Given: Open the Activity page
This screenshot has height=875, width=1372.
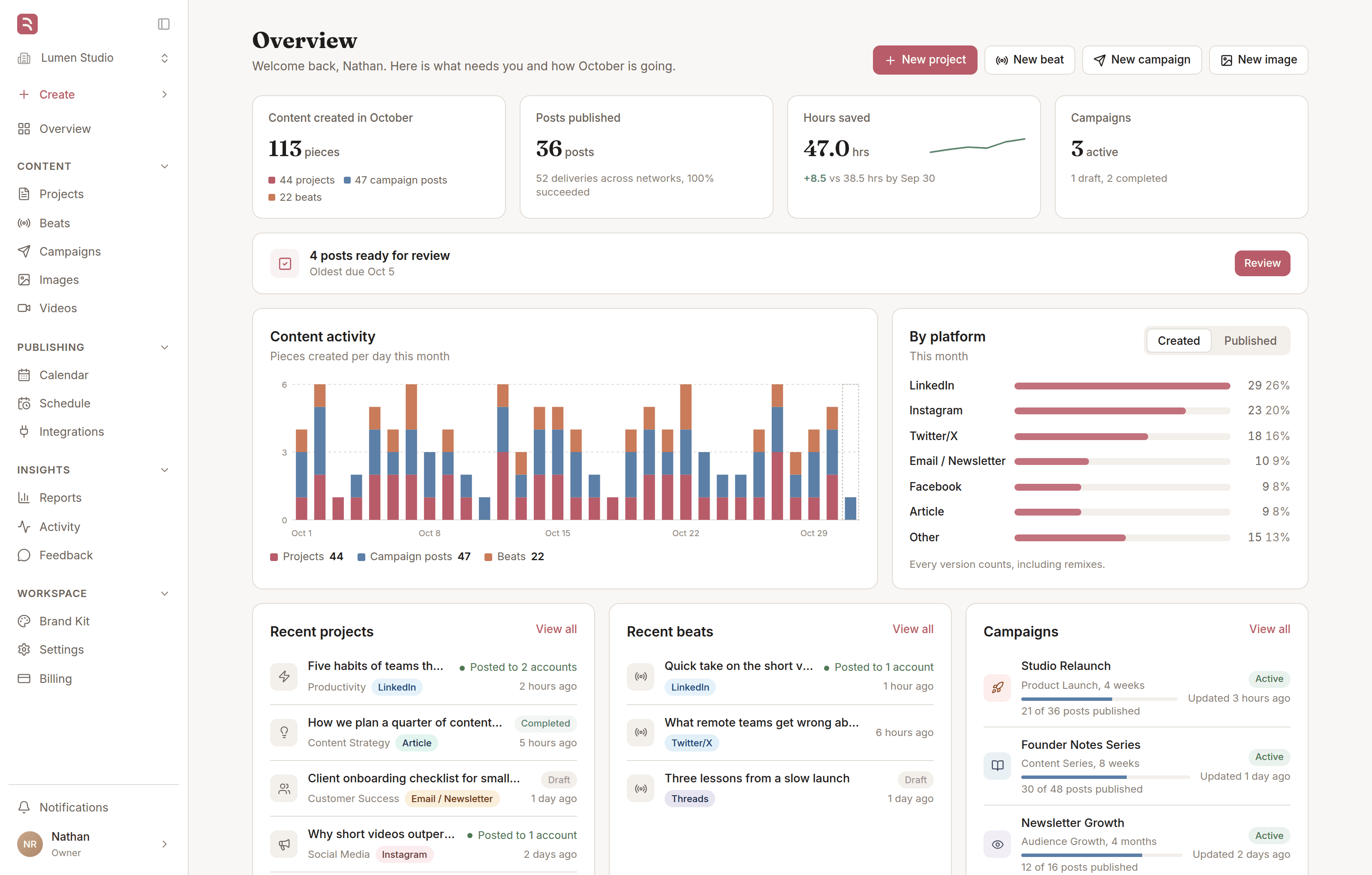Looking at the screenshot, I should pos(94,527).
